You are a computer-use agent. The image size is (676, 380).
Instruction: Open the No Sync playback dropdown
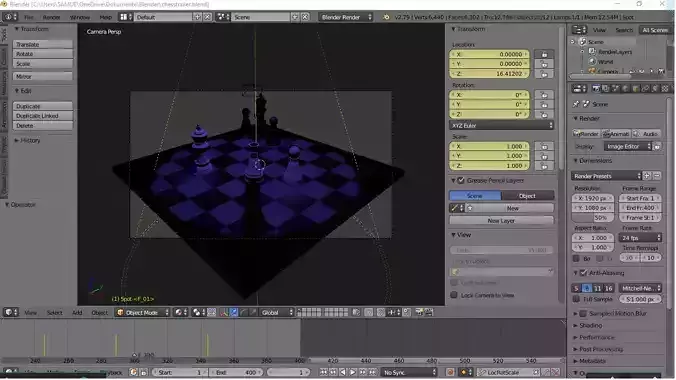(409, 372)
